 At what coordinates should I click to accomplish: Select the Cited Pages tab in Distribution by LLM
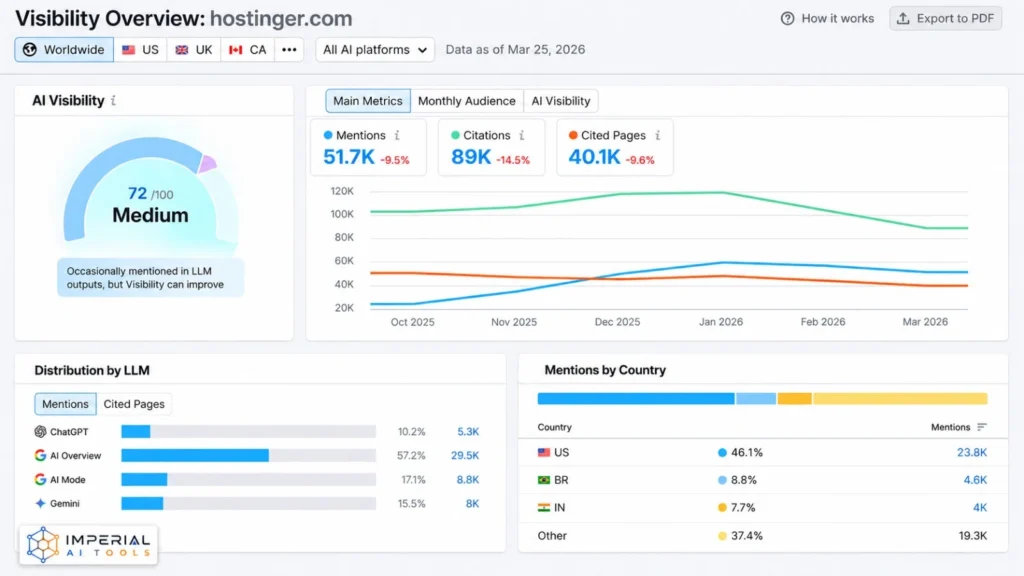[134, 404]
